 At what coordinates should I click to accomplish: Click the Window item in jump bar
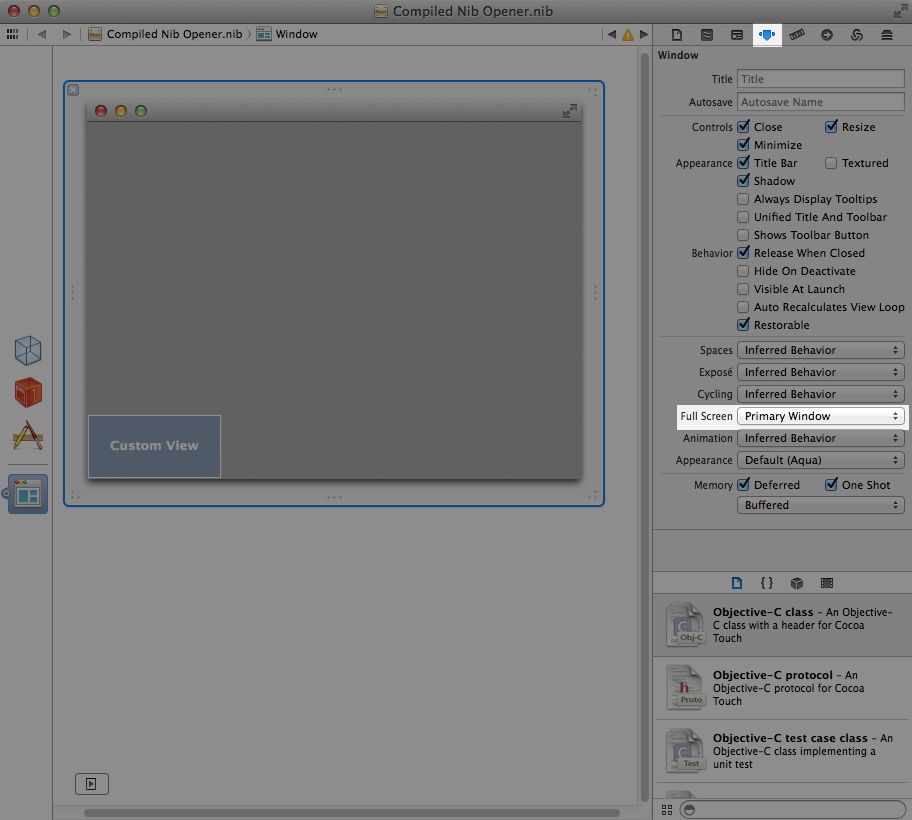tap(288, 34)
